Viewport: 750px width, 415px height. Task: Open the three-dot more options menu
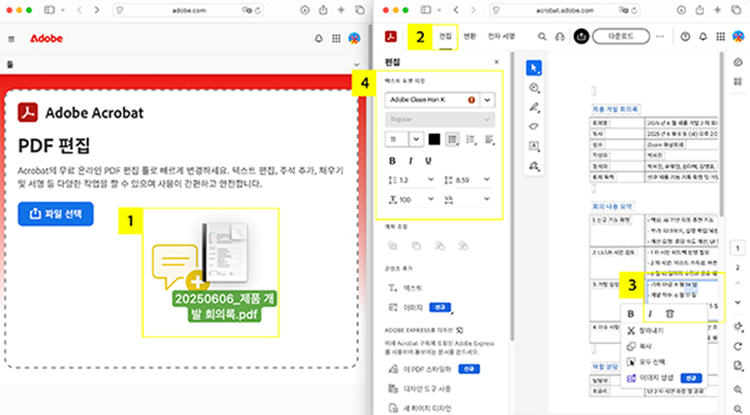(660, 36)
